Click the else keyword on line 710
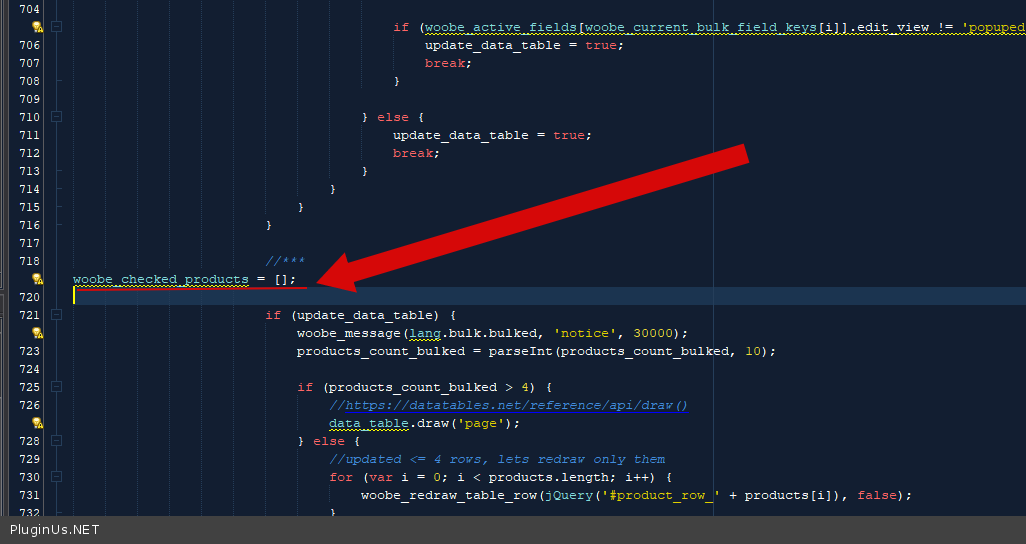Image resolution: width=1026 pixels, height=544 pixels. coord(393,117)
